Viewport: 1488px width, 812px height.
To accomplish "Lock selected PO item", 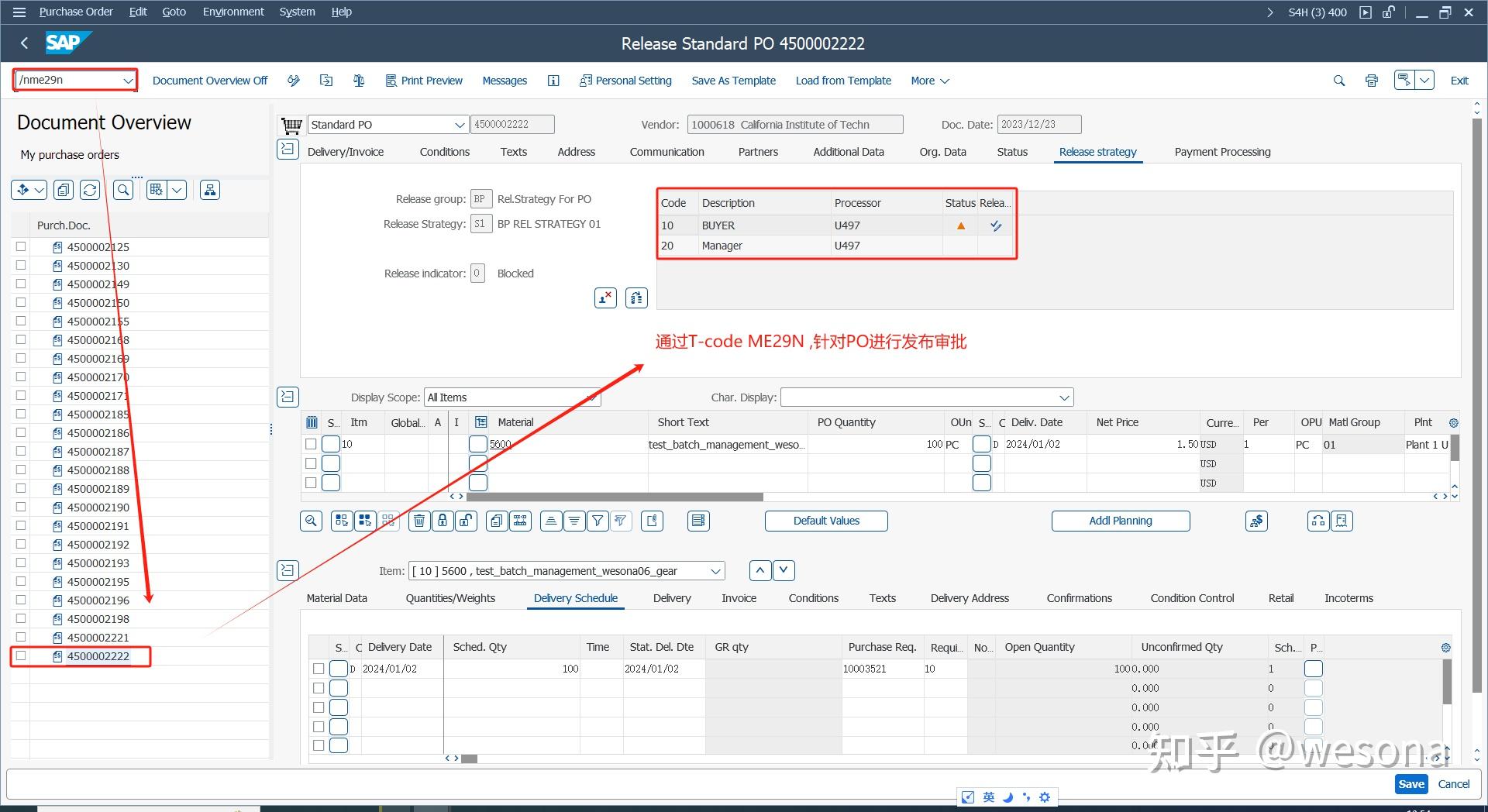I will coord(443,521).
